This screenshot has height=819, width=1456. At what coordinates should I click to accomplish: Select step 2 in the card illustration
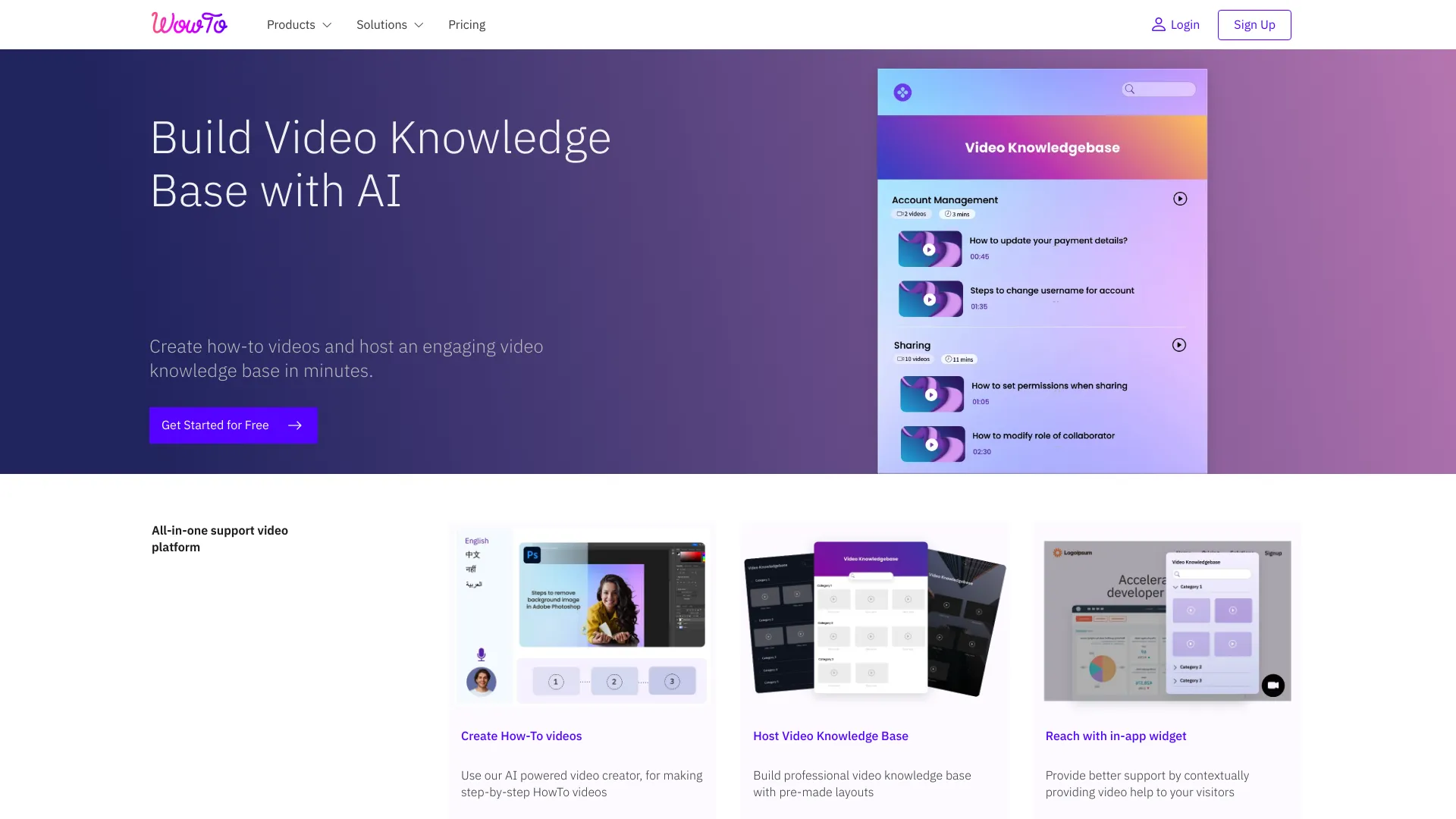click(x=614, y=682)
